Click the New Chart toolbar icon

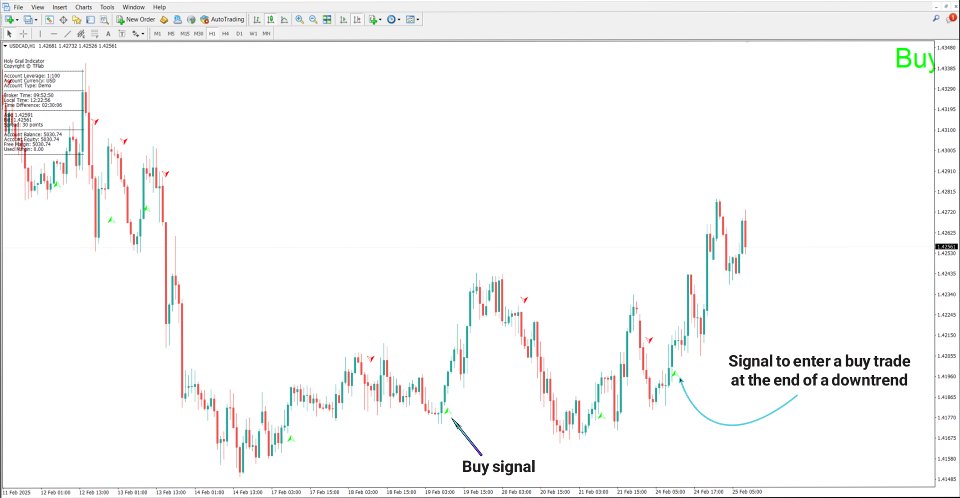(9, 20)
